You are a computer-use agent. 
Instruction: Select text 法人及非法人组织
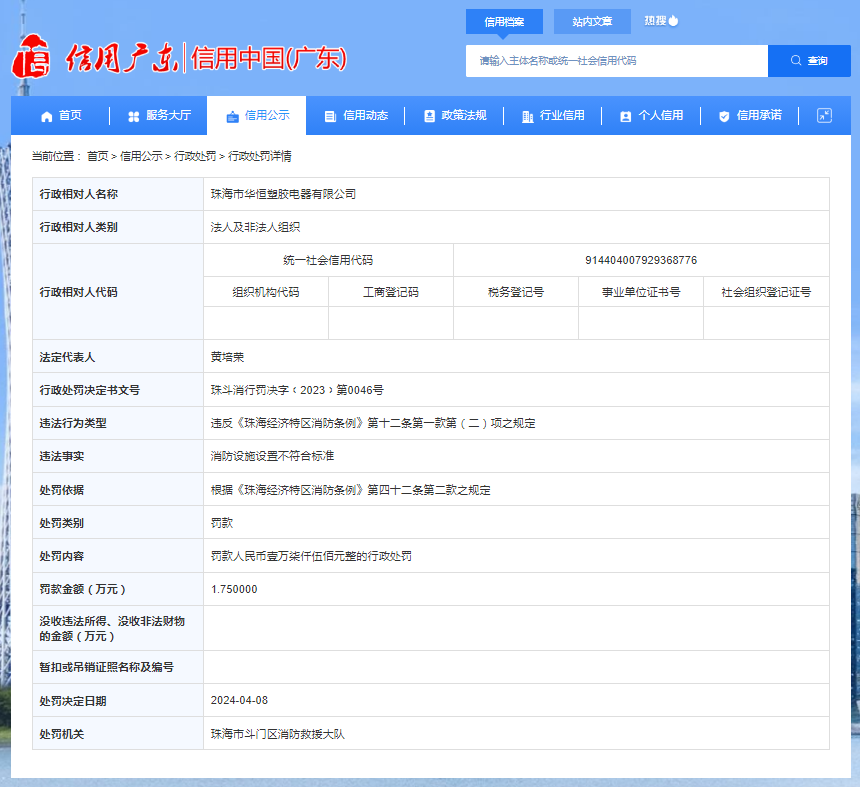point(255,227)
